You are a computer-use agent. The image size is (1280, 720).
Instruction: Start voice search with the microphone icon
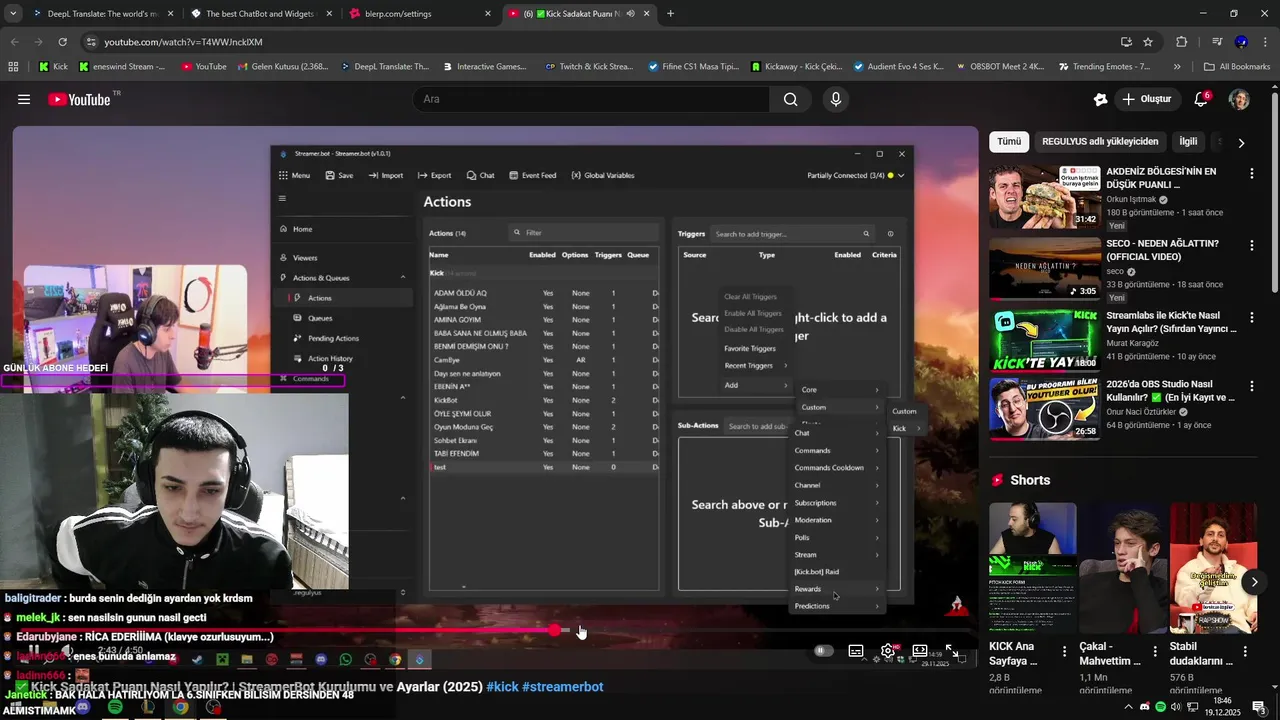tap(836, 99)
